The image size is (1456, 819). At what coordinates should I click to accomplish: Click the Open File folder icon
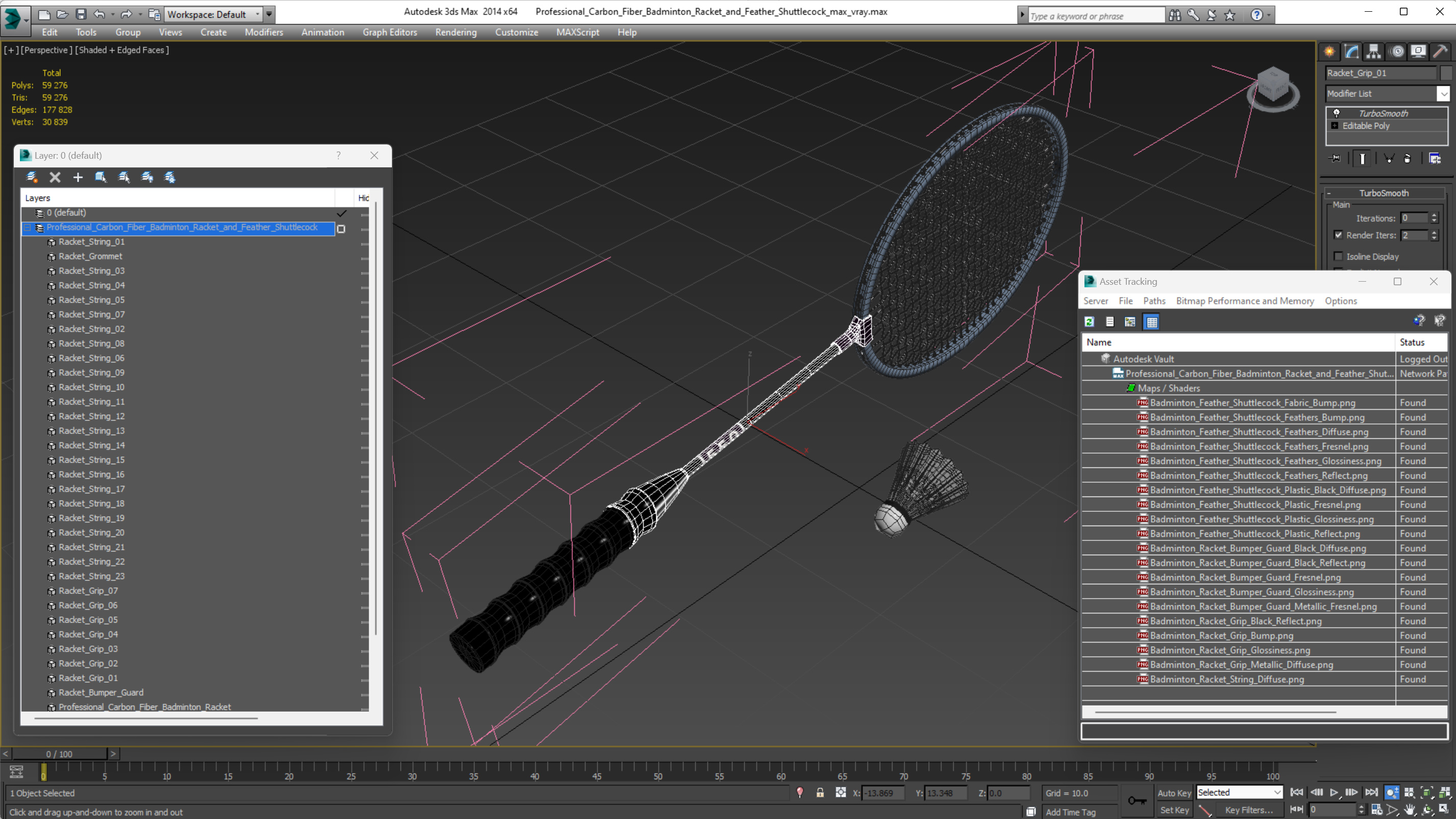coord(63,14)
